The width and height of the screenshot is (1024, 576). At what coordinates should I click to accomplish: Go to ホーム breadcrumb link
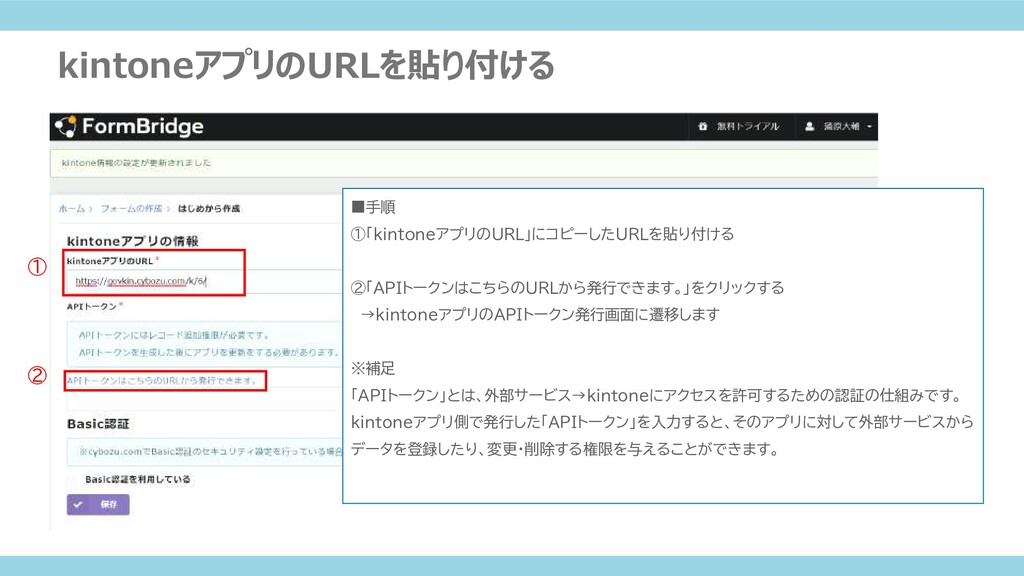click(72, 208)
